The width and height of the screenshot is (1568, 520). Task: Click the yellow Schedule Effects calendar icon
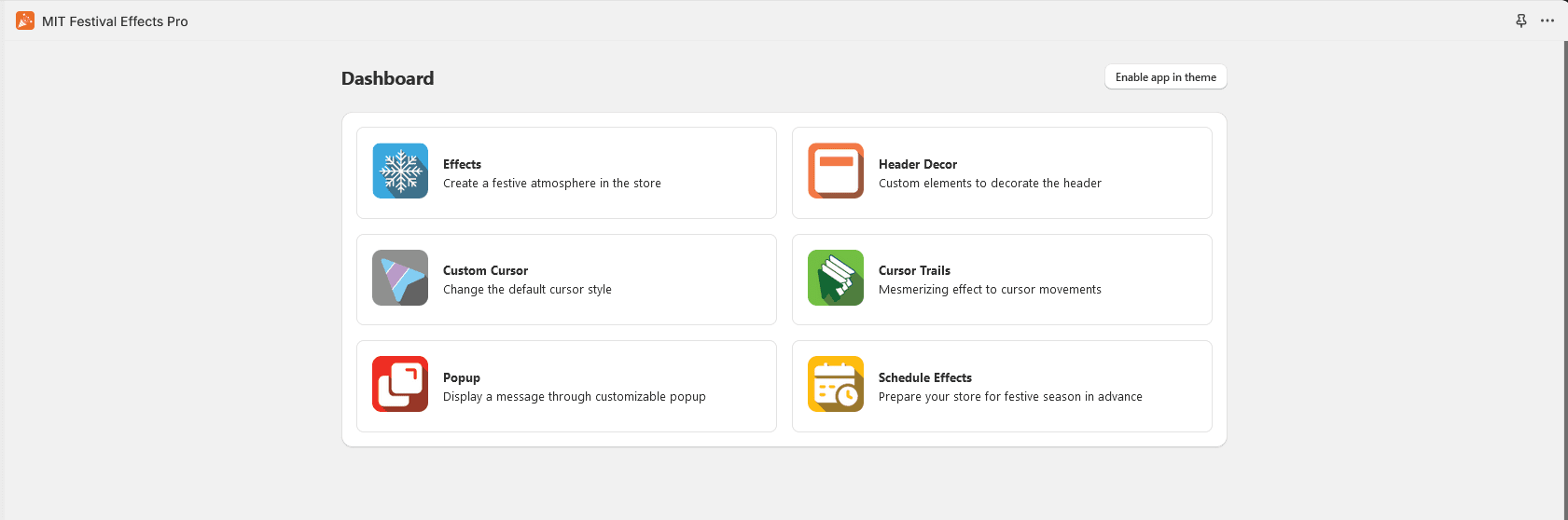click(836, 384)
